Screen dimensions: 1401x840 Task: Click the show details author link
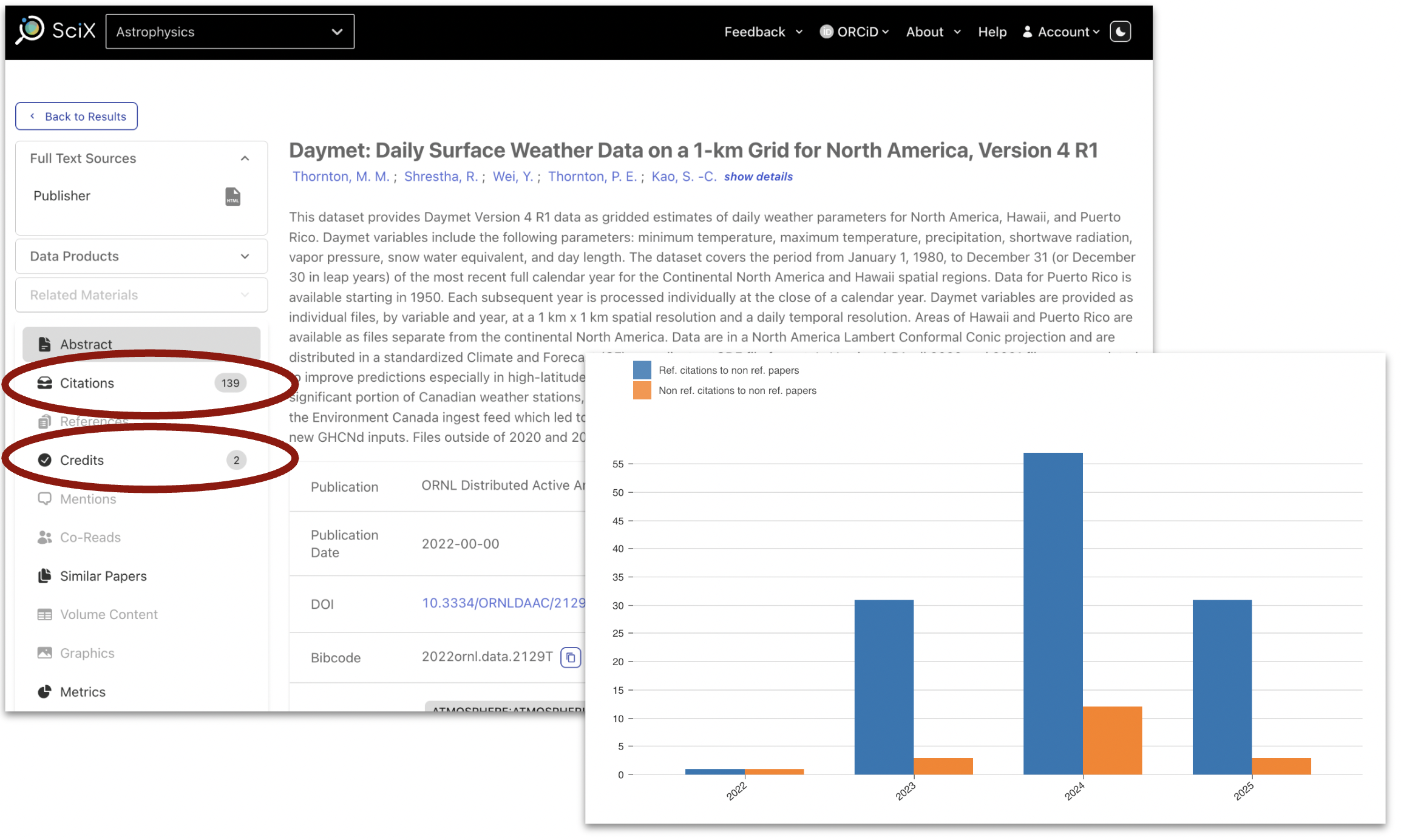[758, 177]
